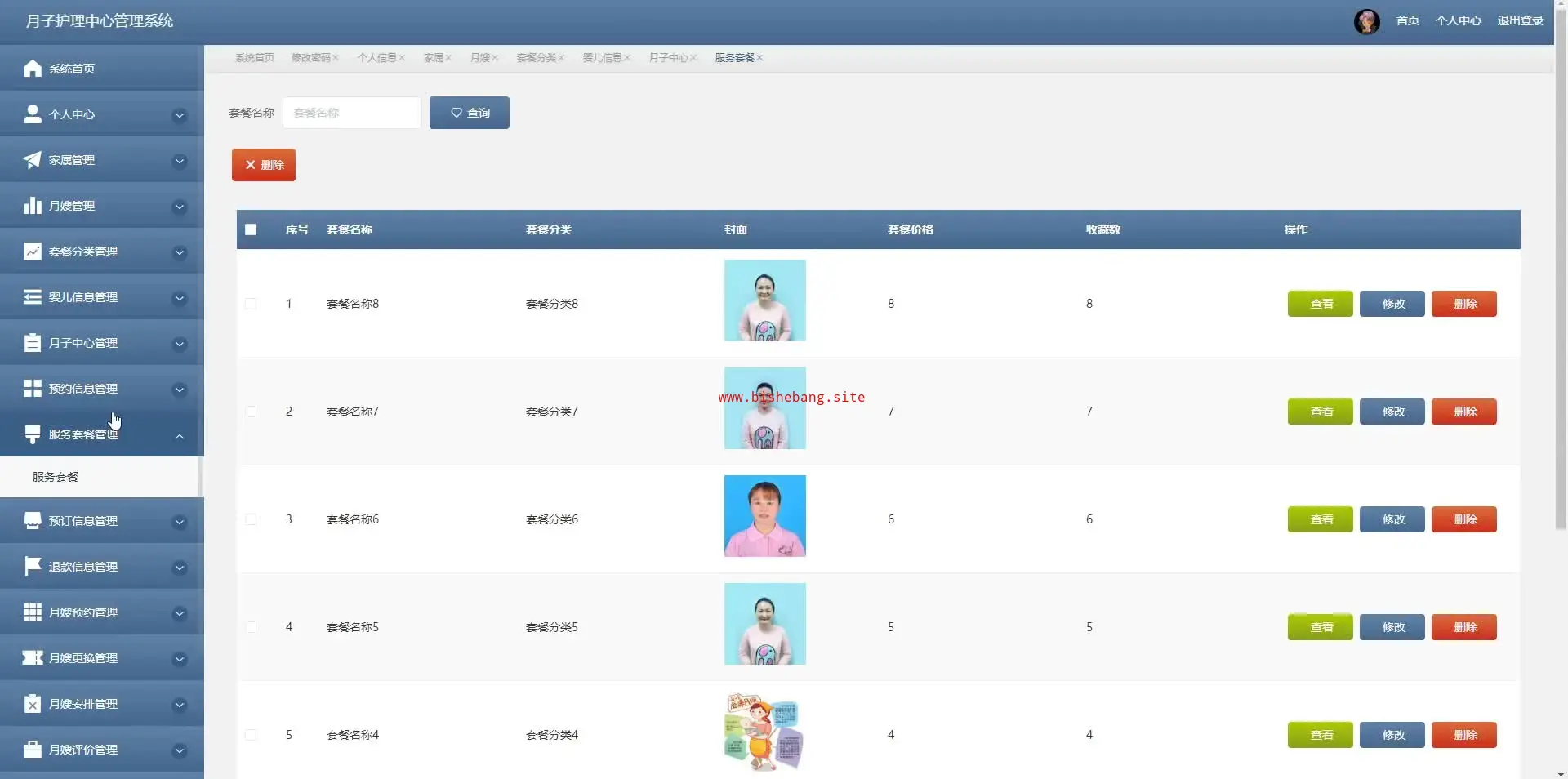Viewport: 1568px width, 779px height.
Task: Click the flag icon for 退款信息管理
Action: (33, 567)
